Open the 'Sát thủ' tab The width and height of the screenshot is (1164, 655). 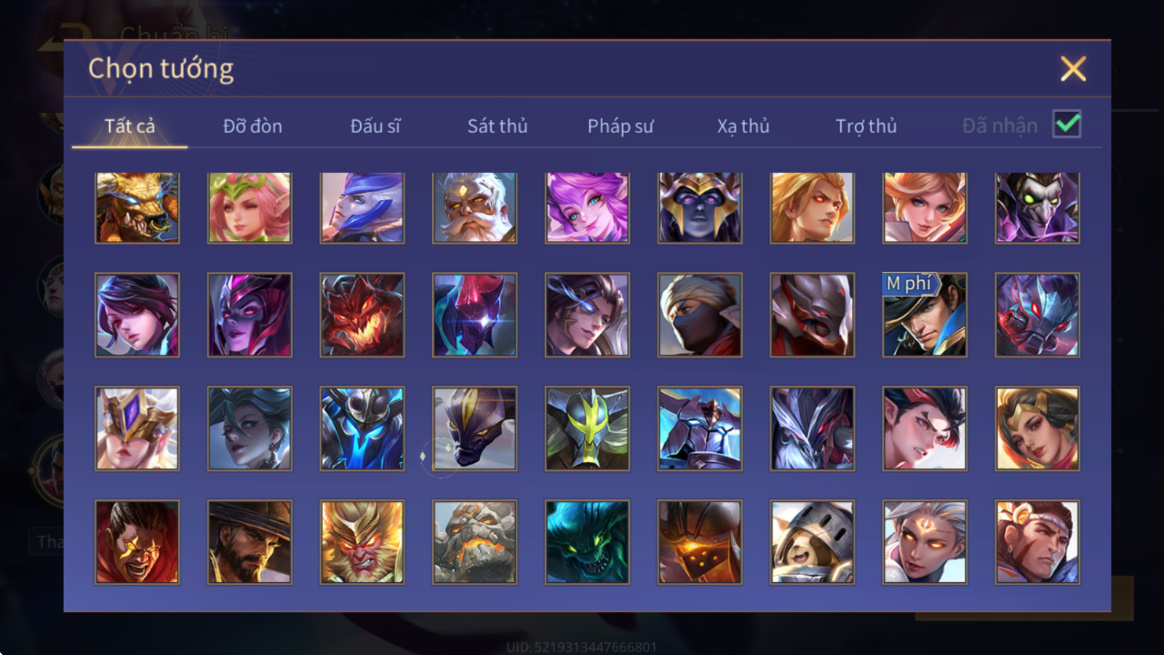click(x=497, y=126)
